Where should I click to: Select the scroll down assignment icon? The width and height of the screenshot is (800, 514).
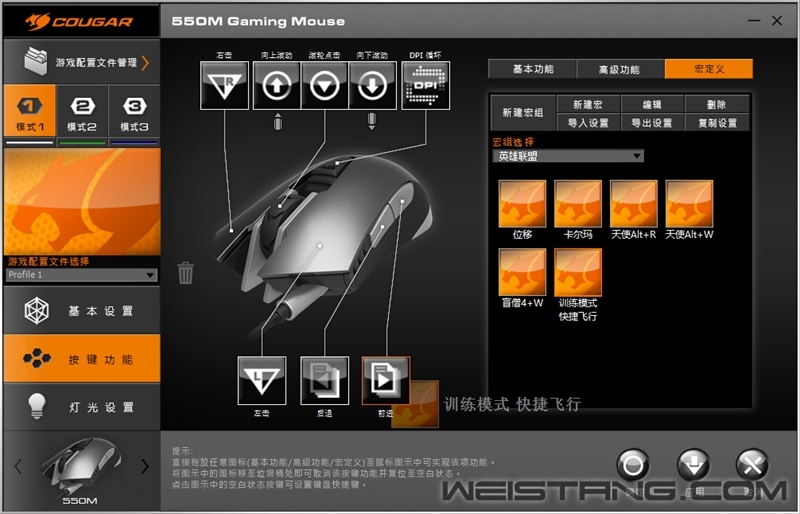tap(372, 85)
